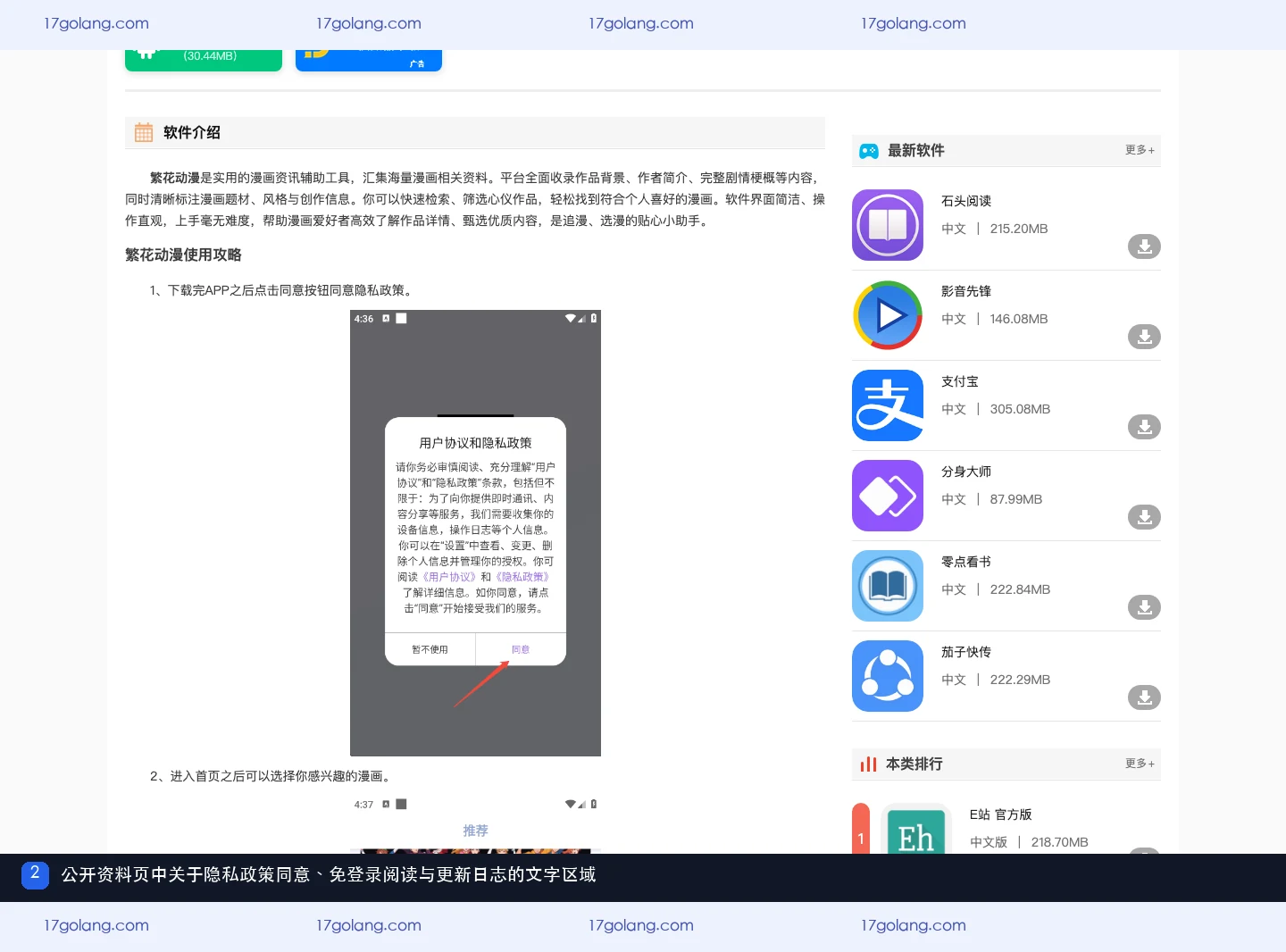Image resolution: width=1286 pixels, height=952 pixels.
Task: Open the 茄子快传 title link
Action: (966, 652)
